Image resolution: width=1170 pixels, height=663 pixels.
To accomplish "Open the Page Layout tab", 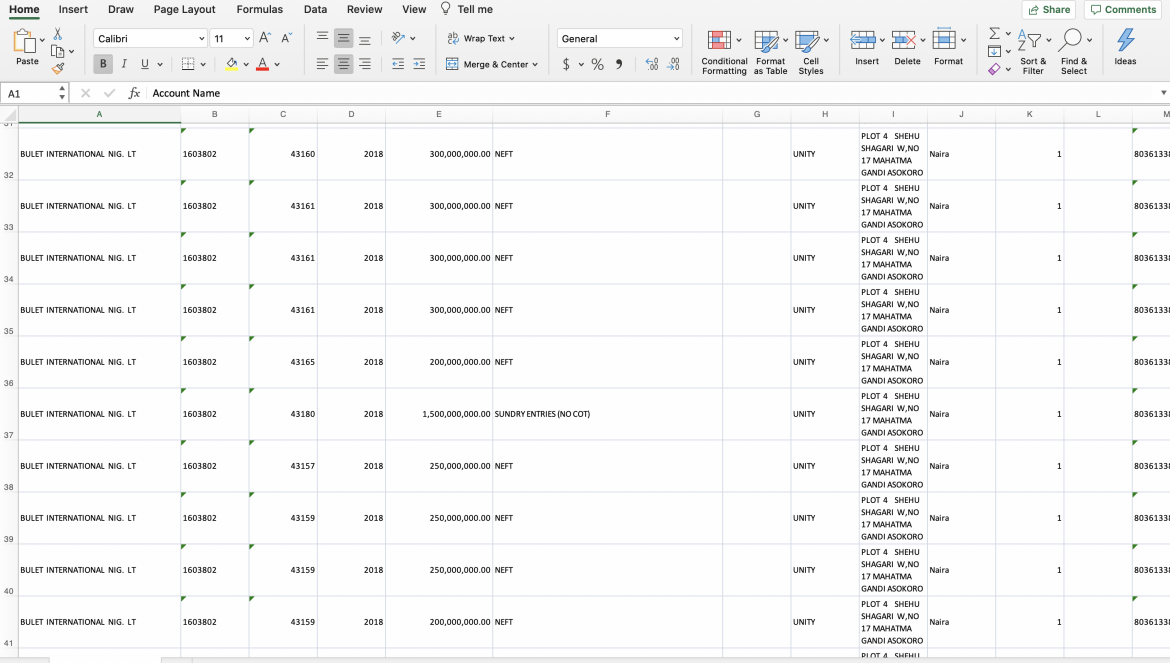I will pyautogui.click(x=184, y=10).
